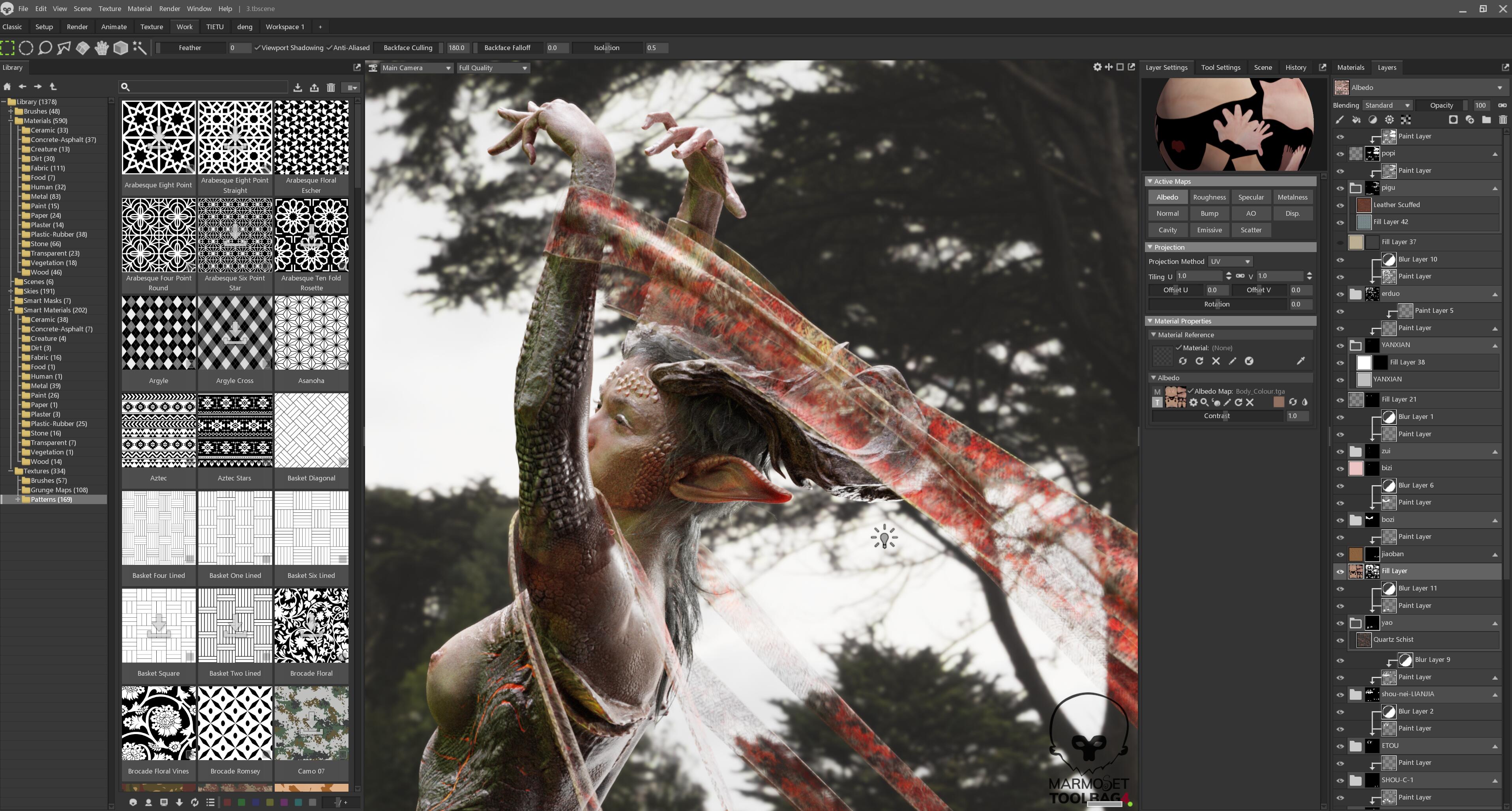Open the Texture menu in menu bar
Viewport: 1512px width, 811px height.
pyautogui.click(x=109, y=9)
